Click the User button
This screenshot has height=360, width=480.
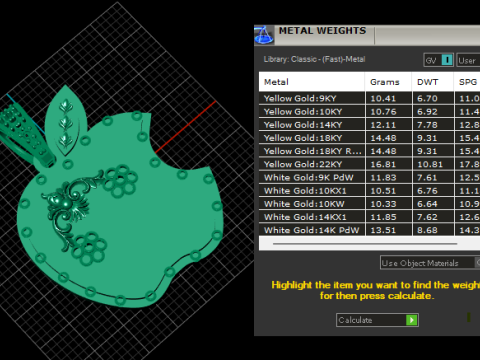(x=468, y=60)
